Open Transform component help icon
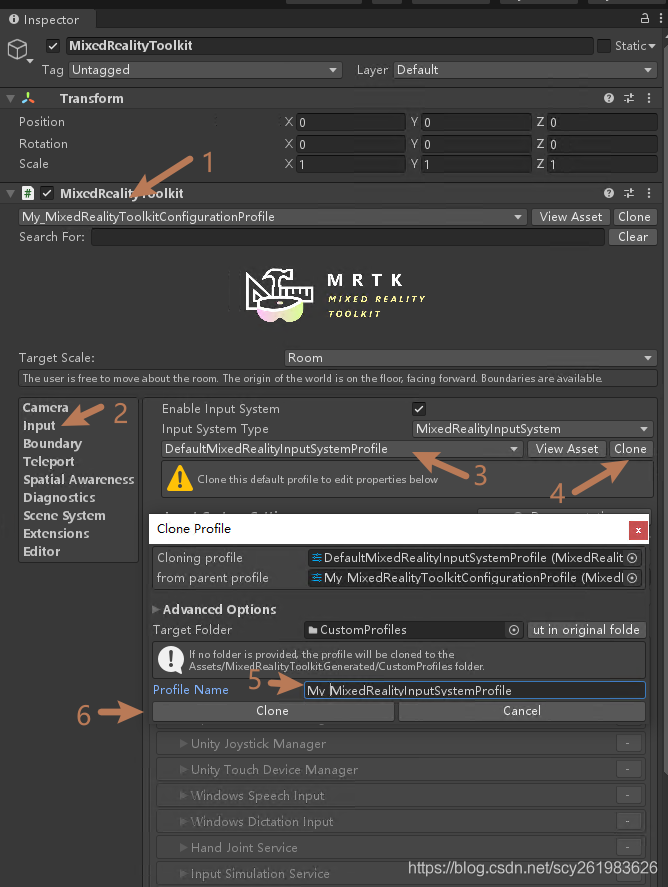The image size is (668, 887). pyautogui.click(x=609, y=98)
